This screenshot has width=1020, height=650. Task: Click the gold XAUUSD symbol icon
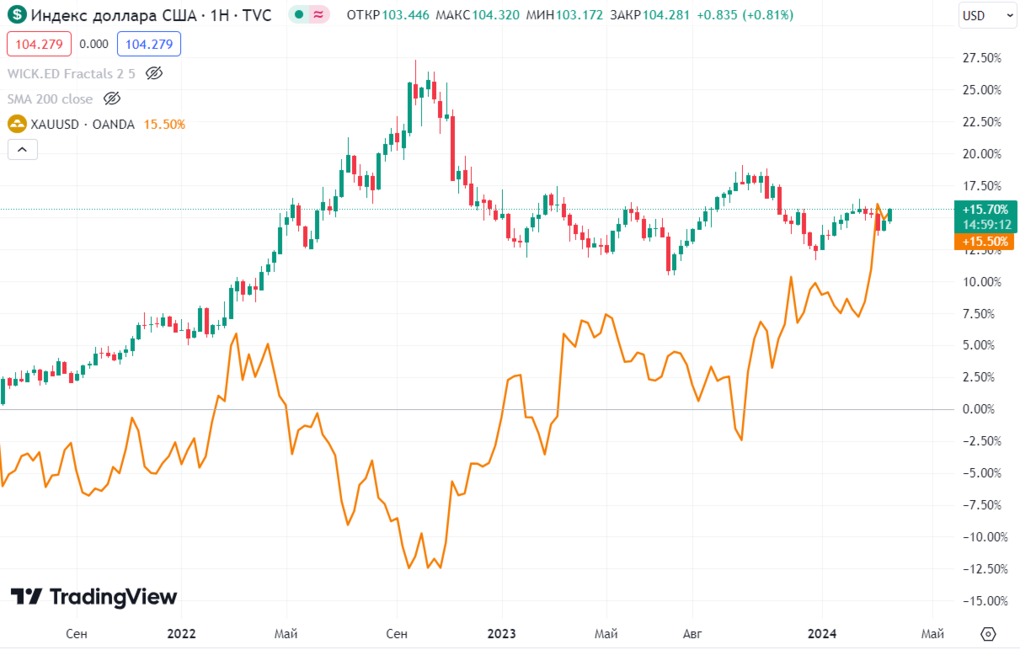[x=17, y=124]
